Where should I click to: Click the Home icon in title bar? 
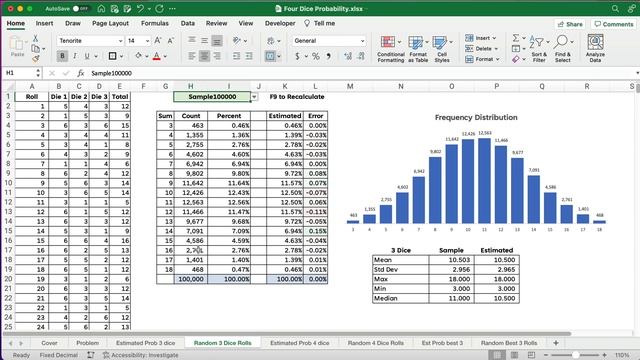click(x=101, y=9)
